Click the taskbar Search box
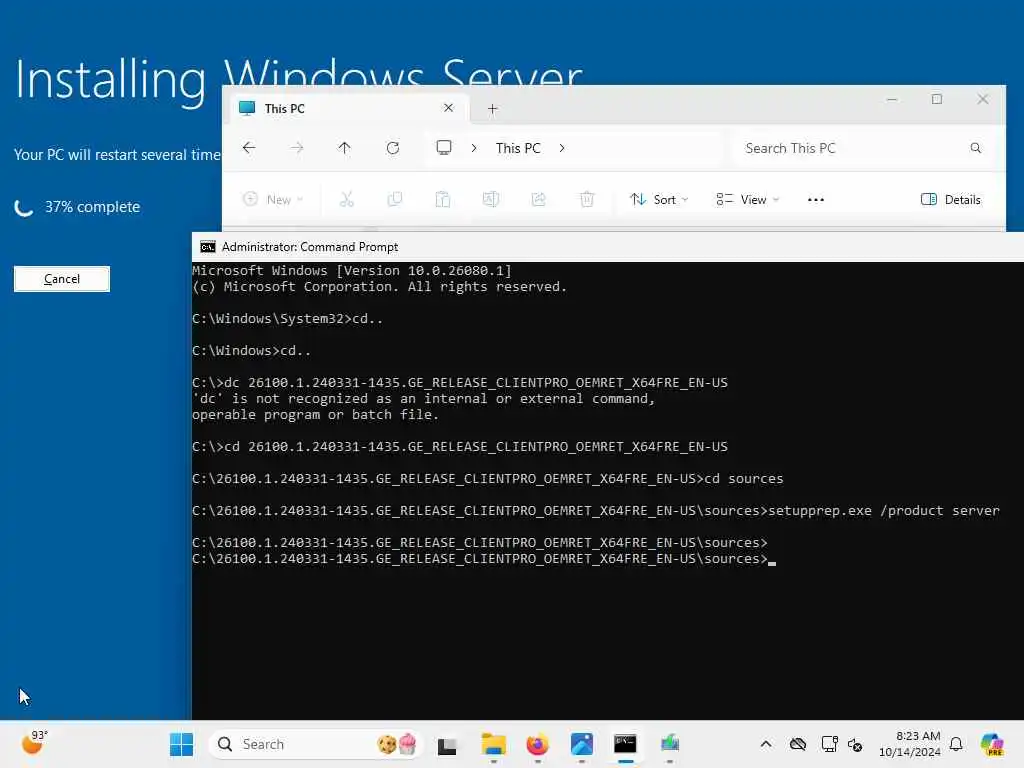 coord(316,744)
